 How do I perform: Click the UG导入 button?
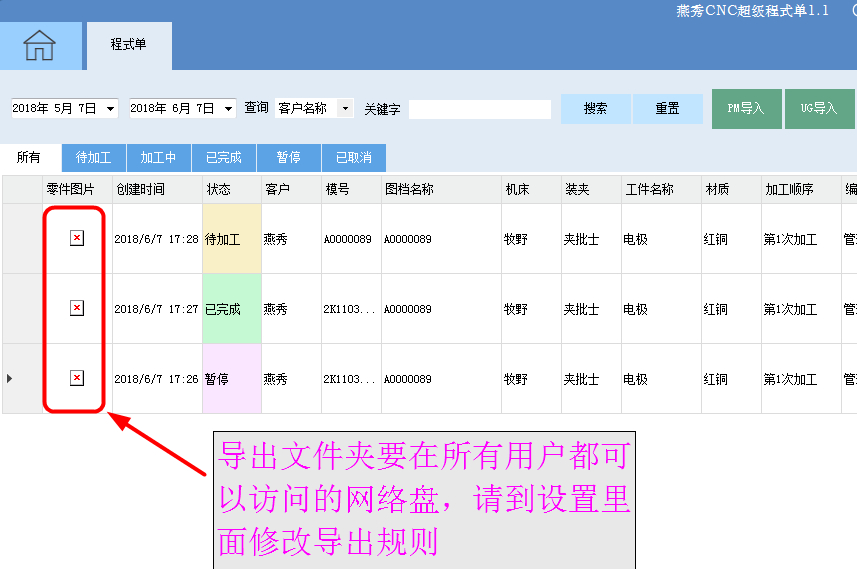818,109
